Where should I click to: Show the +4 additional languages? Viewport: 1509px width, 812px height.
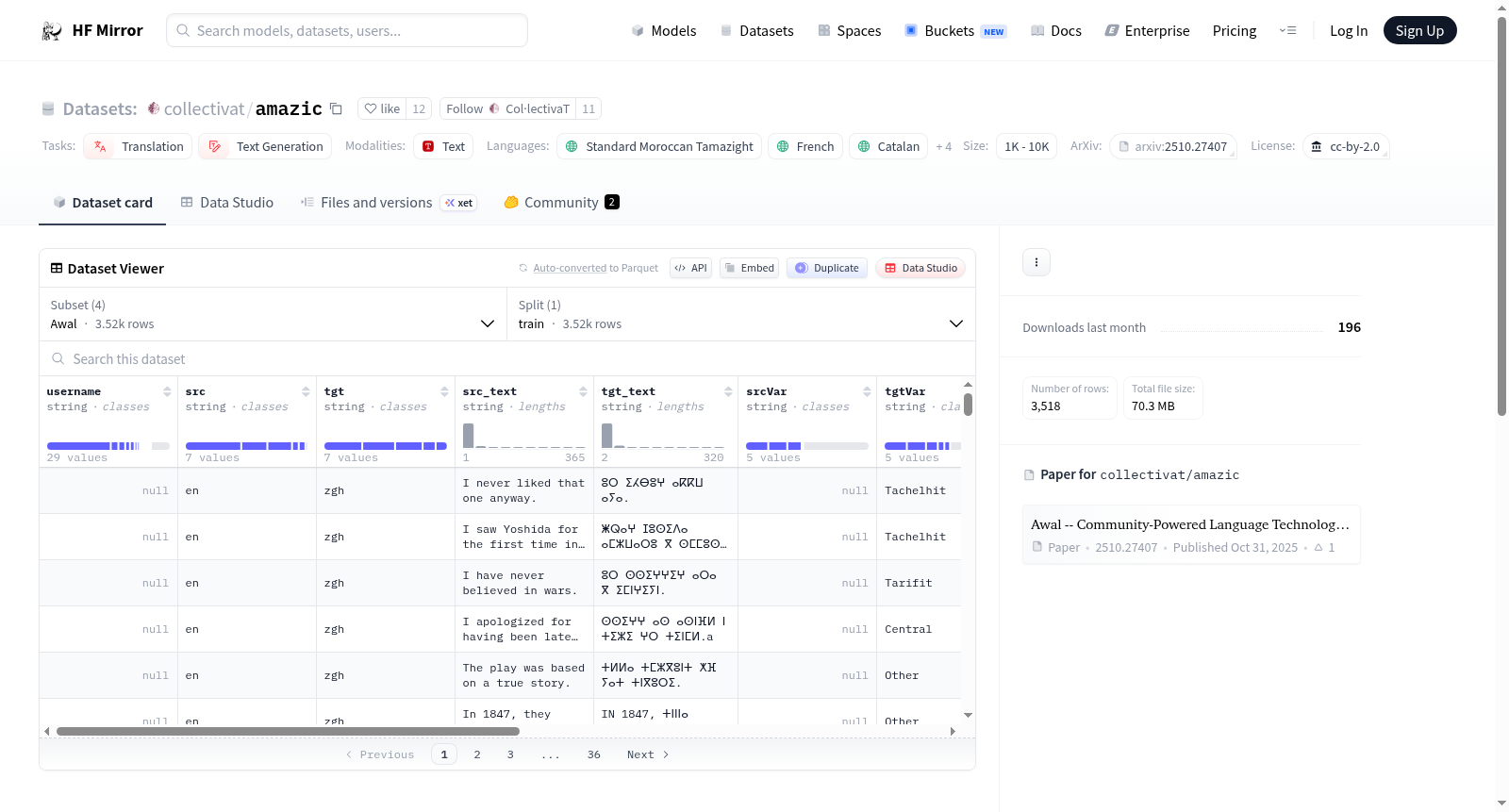pos(943,146)
